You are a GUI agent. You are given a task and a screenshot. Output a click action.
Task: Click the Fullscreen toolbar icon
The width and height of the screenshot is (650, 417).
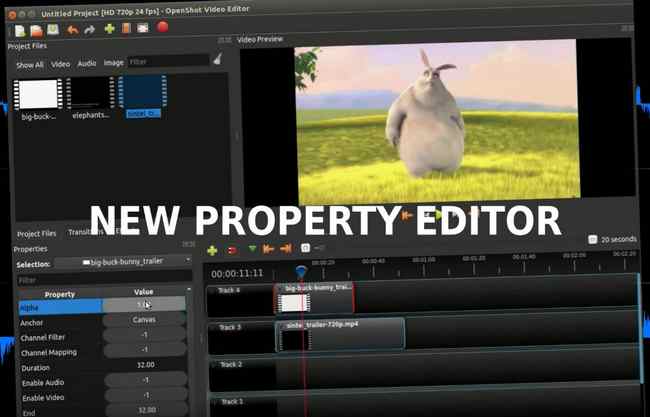(x=143, y=28)
